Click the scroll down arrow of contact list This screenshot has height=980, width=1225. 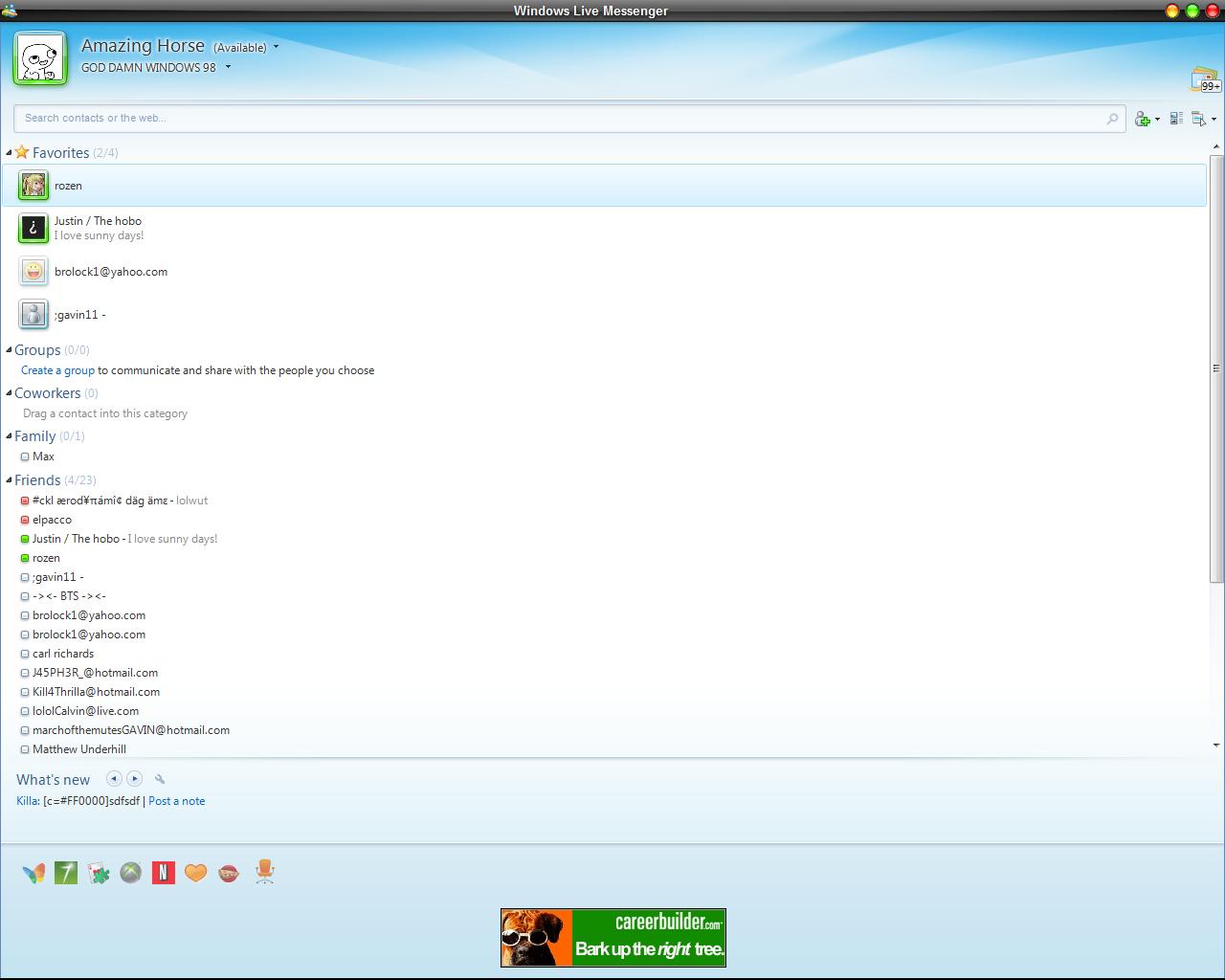(1216, 745)
